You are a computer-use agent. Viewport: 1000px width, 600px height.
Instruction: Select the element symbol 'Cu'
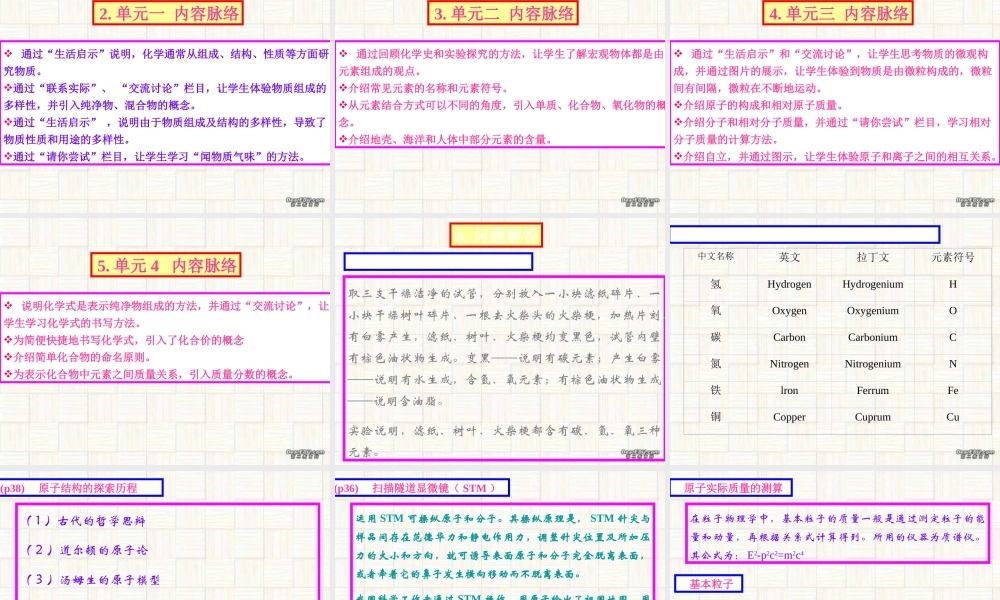tap(953, 417)
